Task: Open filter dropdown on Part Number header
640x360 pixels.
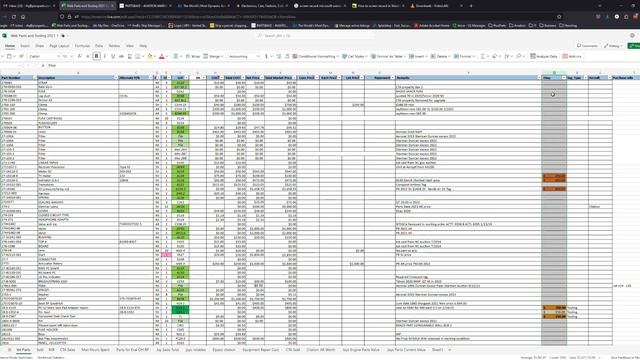Action: (x=34, y=78)
